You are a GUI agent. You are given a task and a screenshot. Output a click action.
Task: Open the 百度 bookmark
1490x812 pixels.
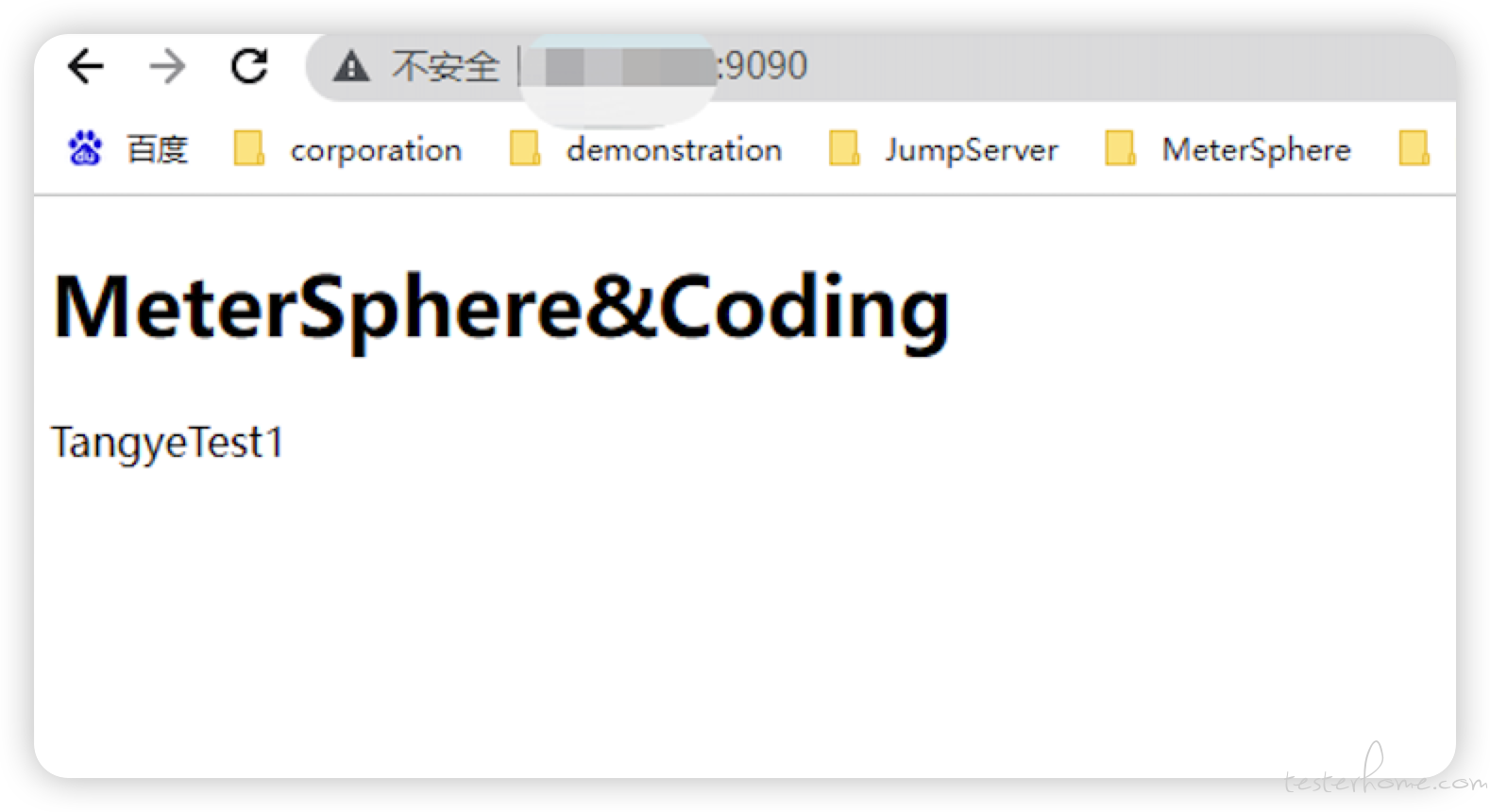pyautogui.click(x=127, y=149)
